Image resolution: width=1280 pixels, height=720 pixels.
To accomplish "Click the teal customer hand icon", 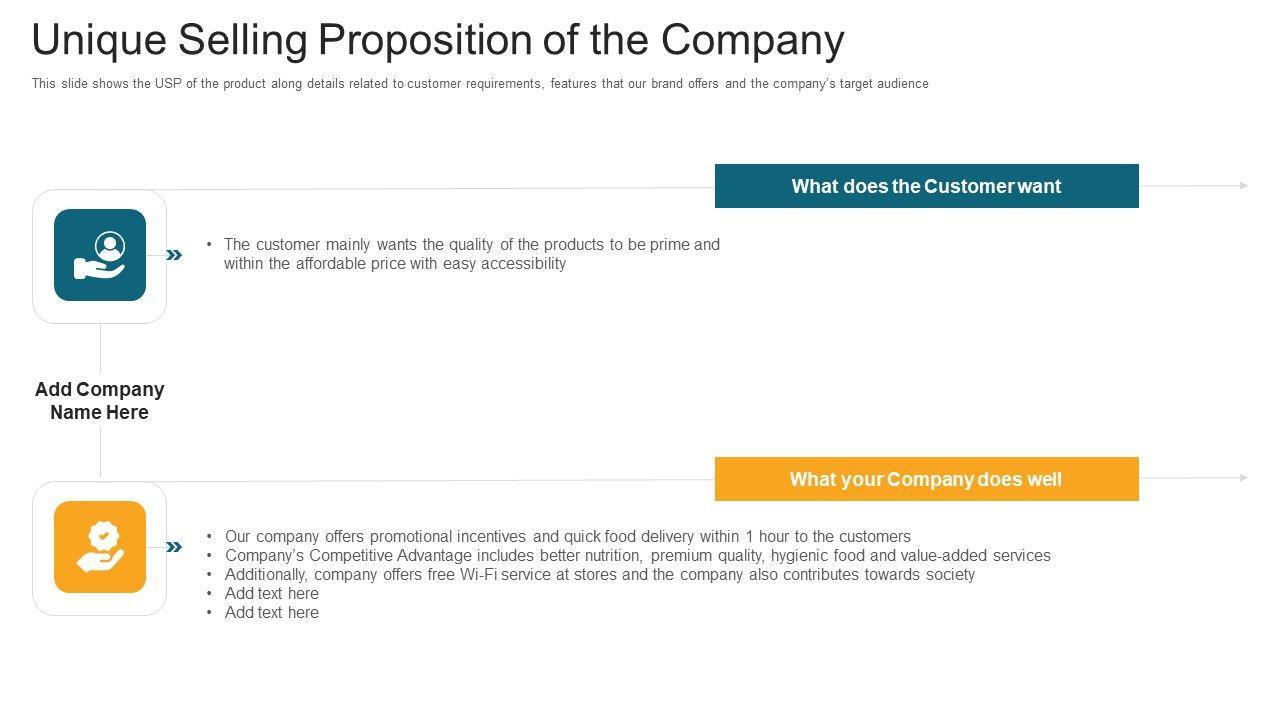I will (x=100, y=255).
